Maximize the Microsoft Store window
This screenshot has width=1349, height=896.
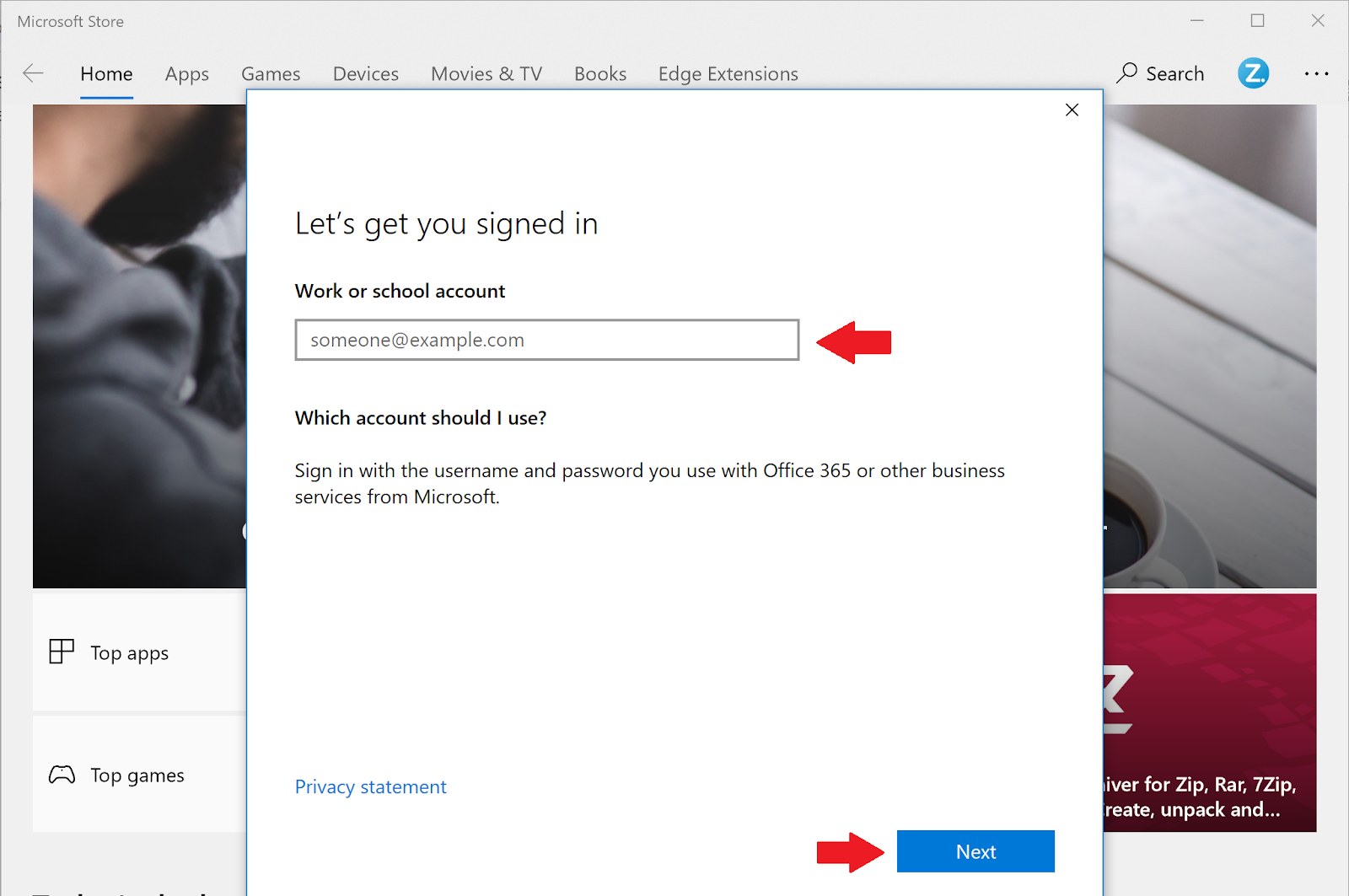1257,21
